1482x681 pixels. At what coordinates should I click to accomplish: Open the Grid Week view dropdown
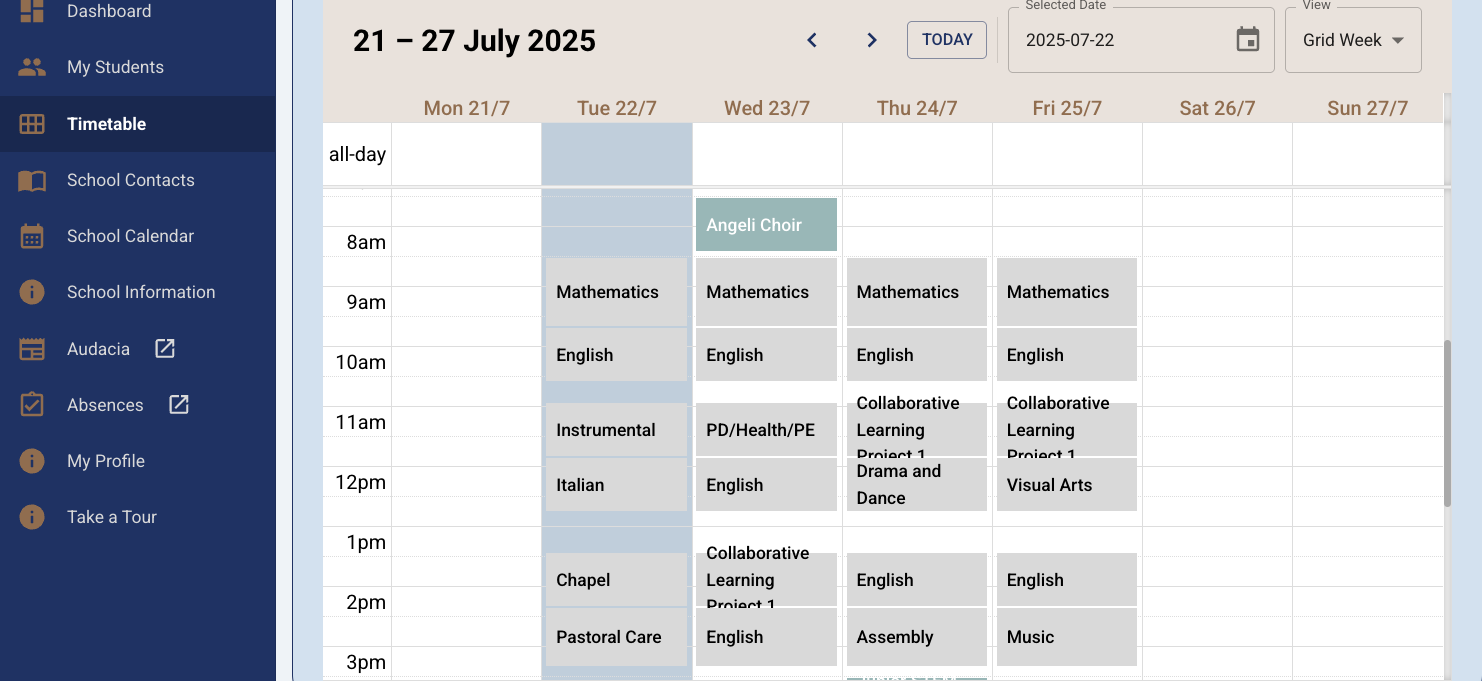pyautogui.click(x=1353, y=40)
